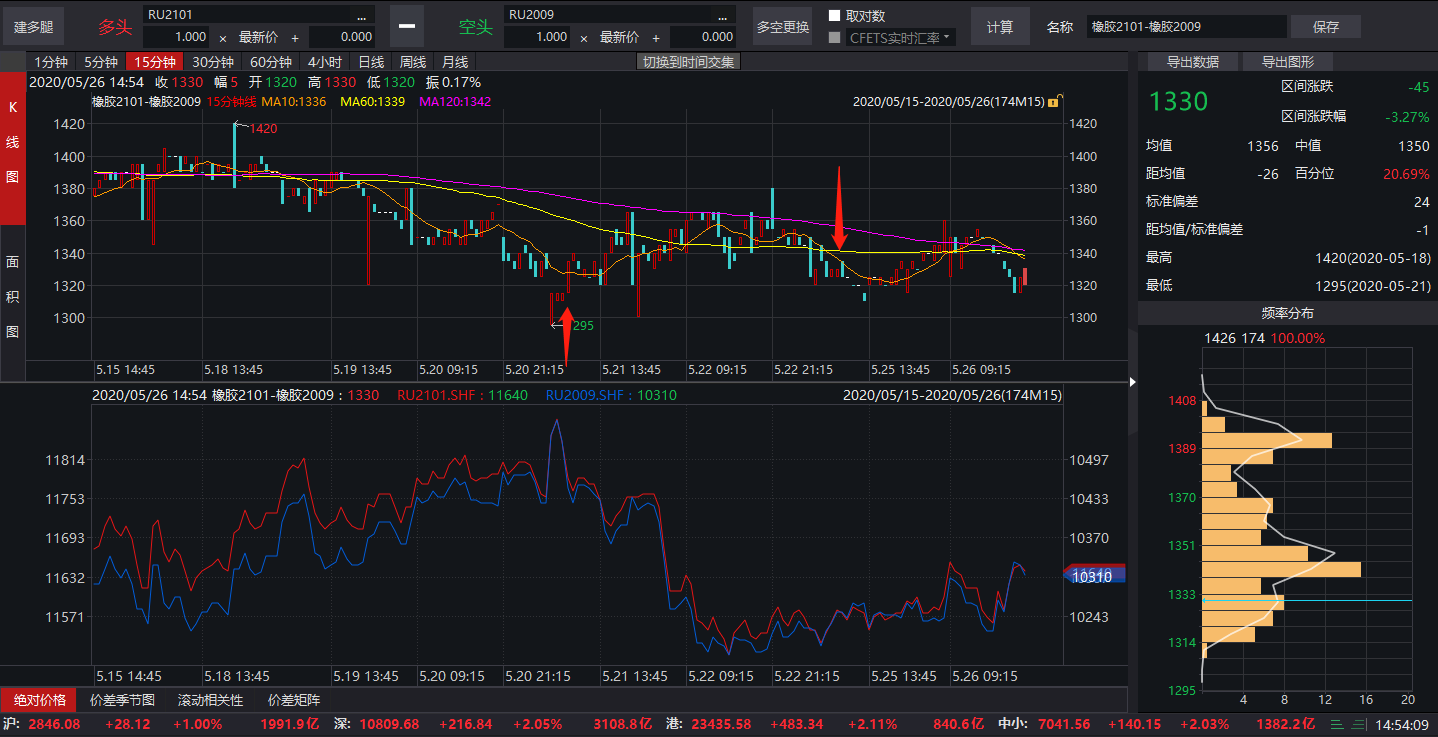This screenshot has width=1438, height=737.
Task: Switch to the 周线 period tab
Action: pos(413,61)
